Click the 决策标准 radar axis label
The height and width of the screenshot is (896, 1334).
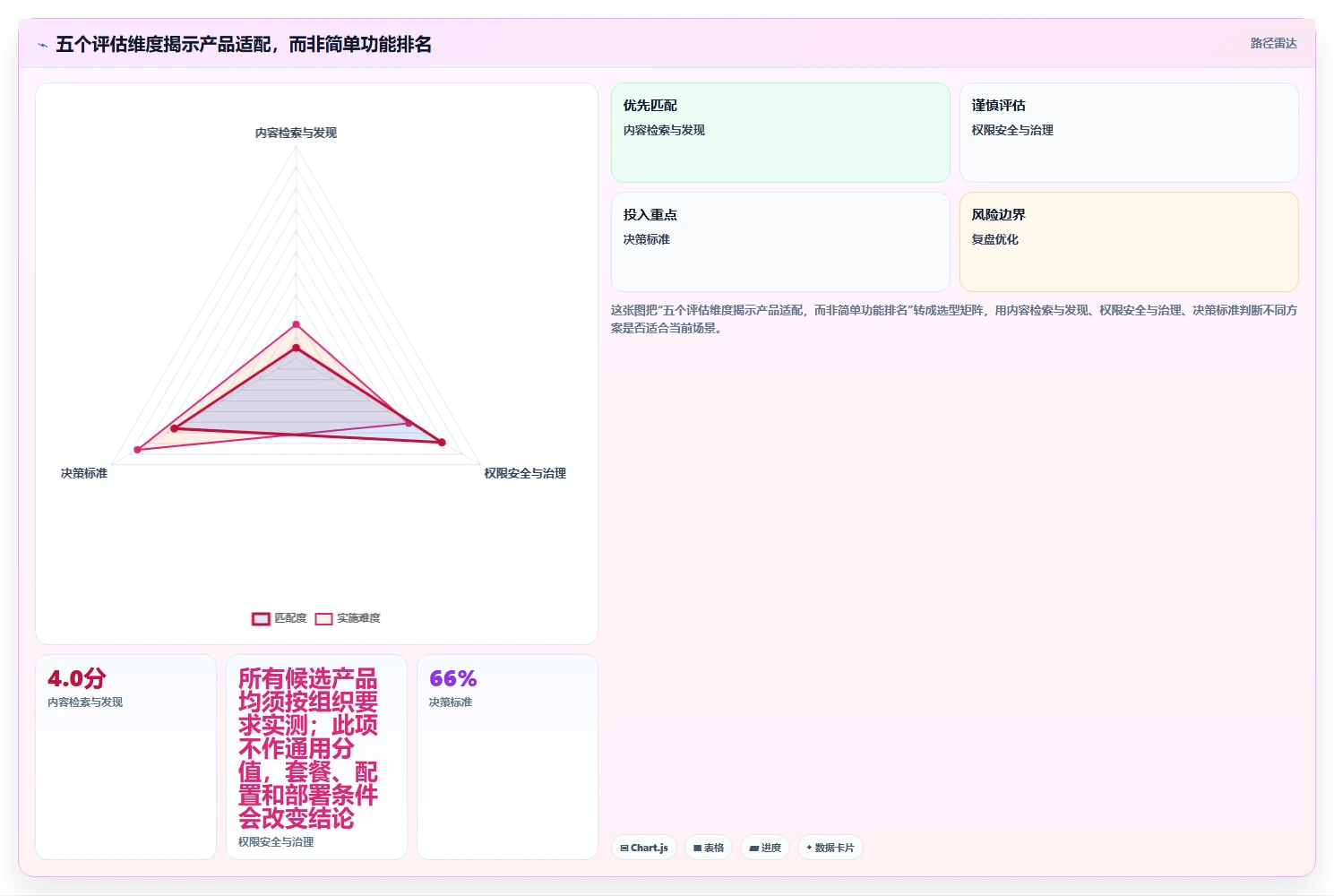click(x=84, y=473)
